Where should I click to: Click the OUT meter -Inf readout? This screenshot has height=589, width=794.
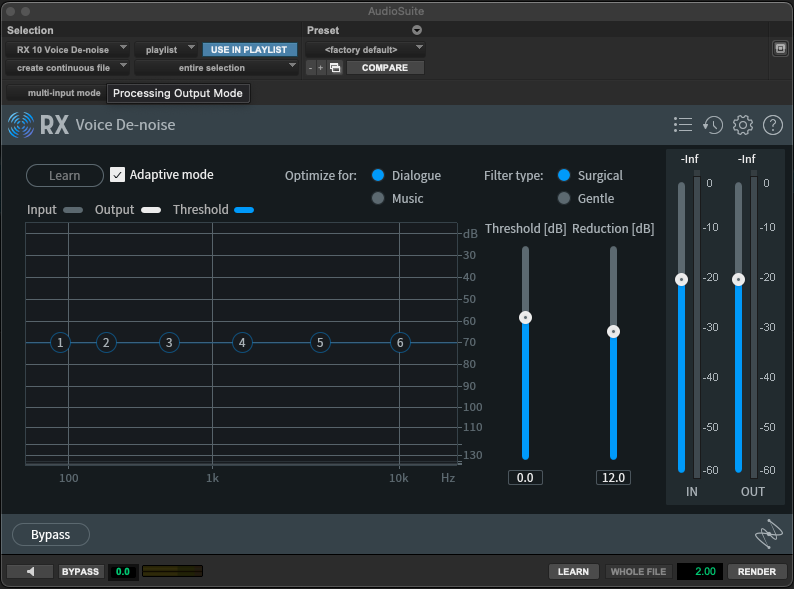[746, 159]
